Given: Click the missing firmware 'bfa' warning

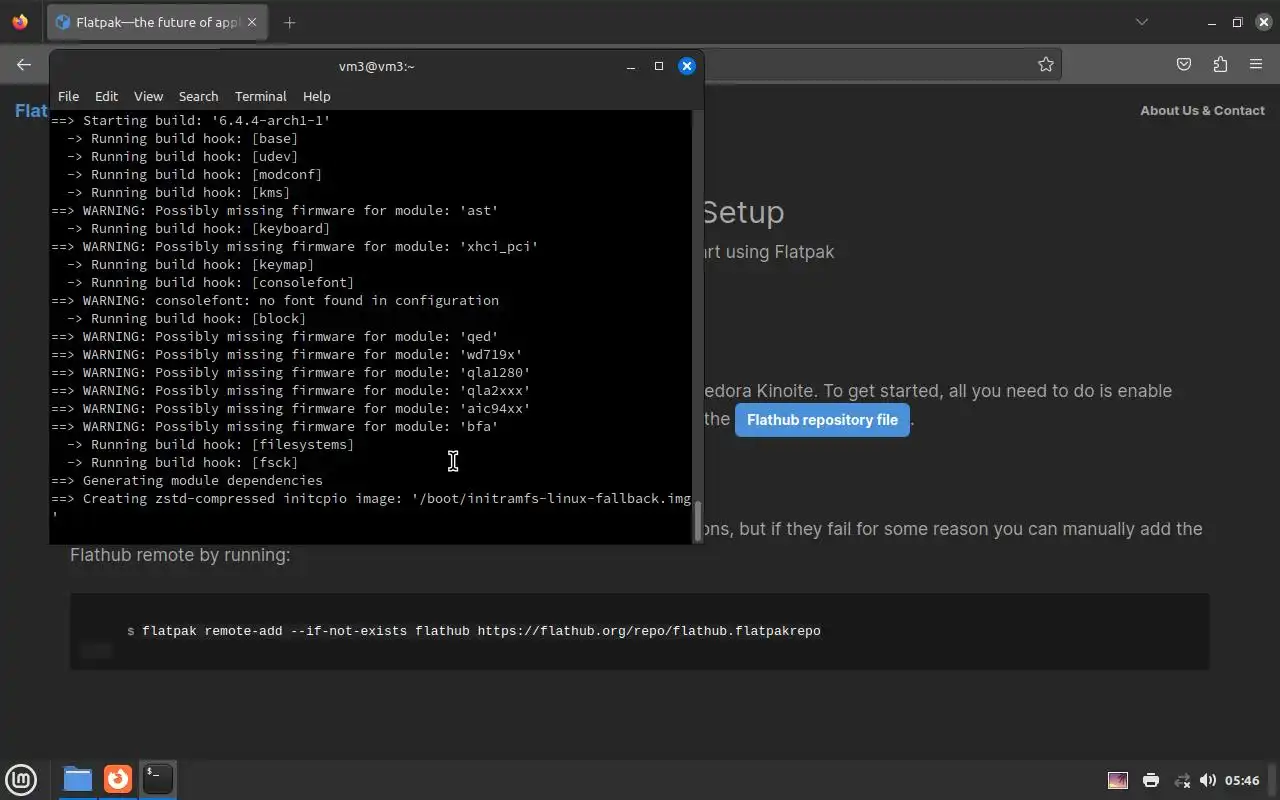Looking at the screenshot, I should 275,426.
